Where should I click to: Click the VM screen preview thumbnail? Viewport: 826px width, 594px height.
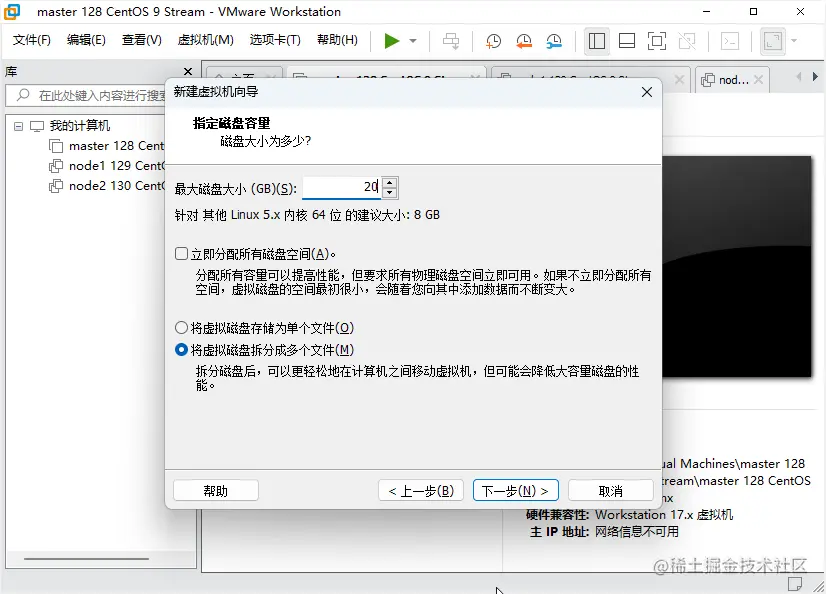tap(737, 266)
